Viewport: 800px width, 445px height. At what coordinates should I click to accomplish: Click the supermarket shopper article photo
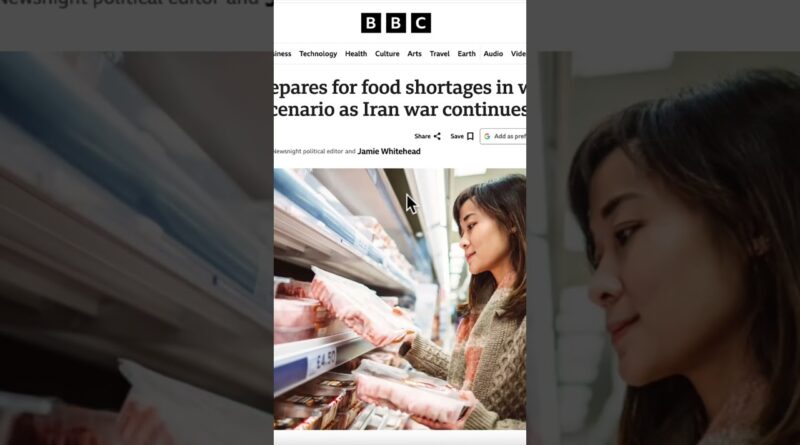pos(400,299)
